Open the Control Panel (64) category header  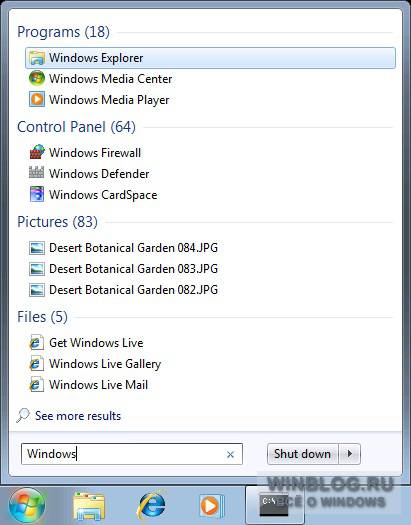click(76, 127)
